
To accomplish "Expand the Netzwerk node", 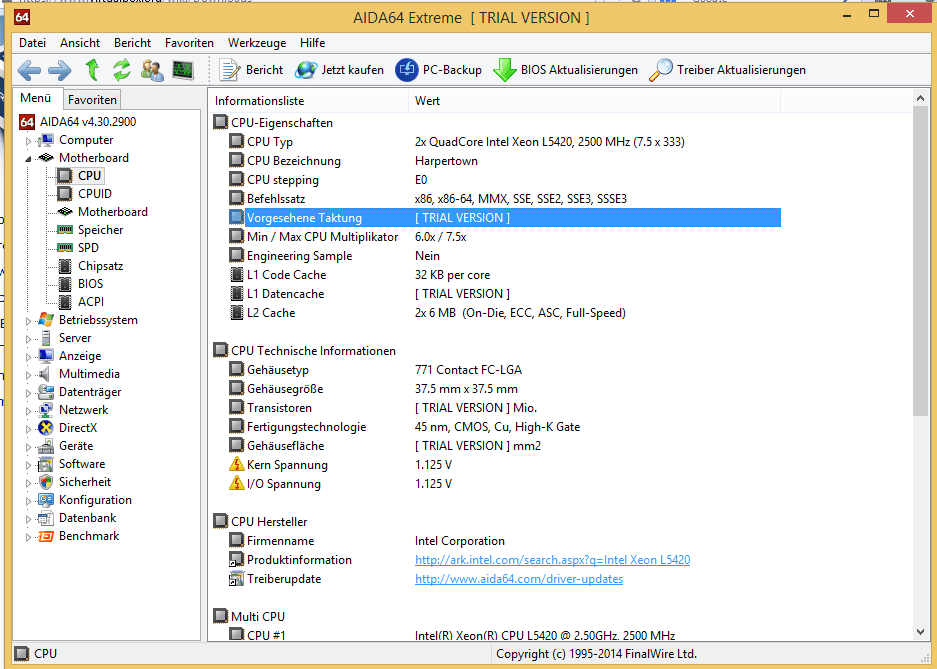I will 28,411.
